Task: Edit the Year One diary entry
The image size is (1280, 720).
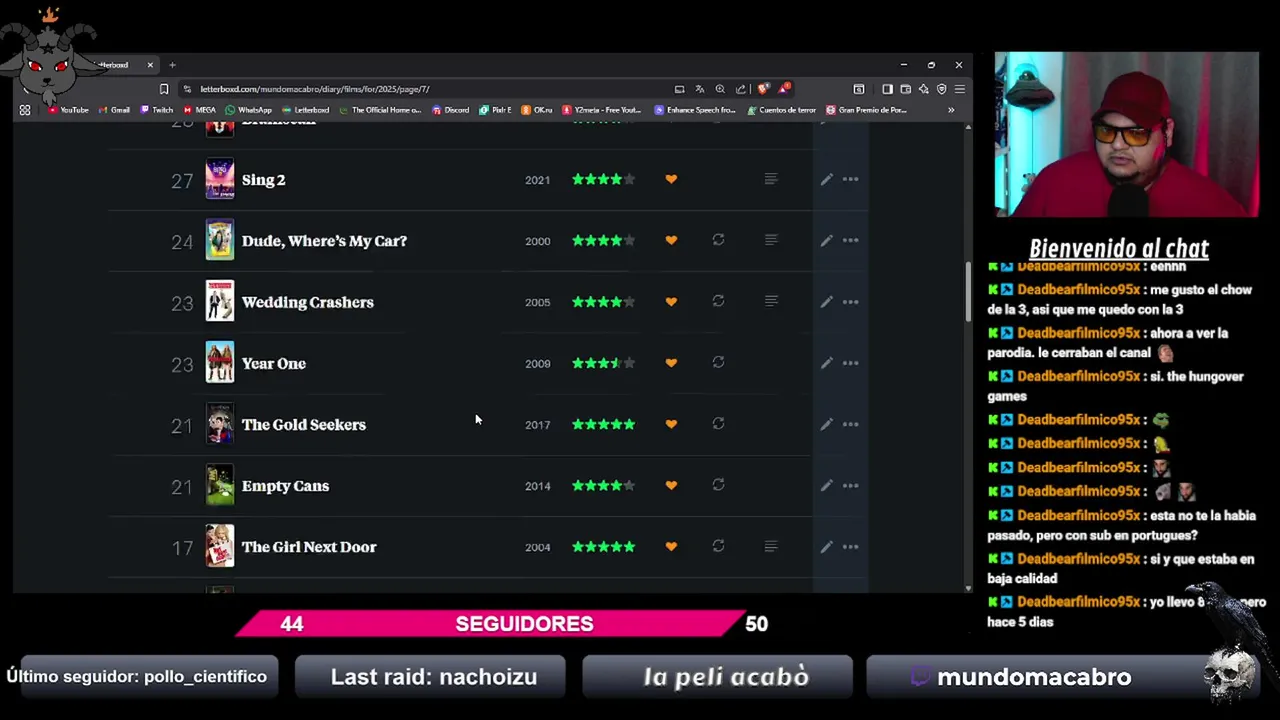Action: [x=826, y=363]
